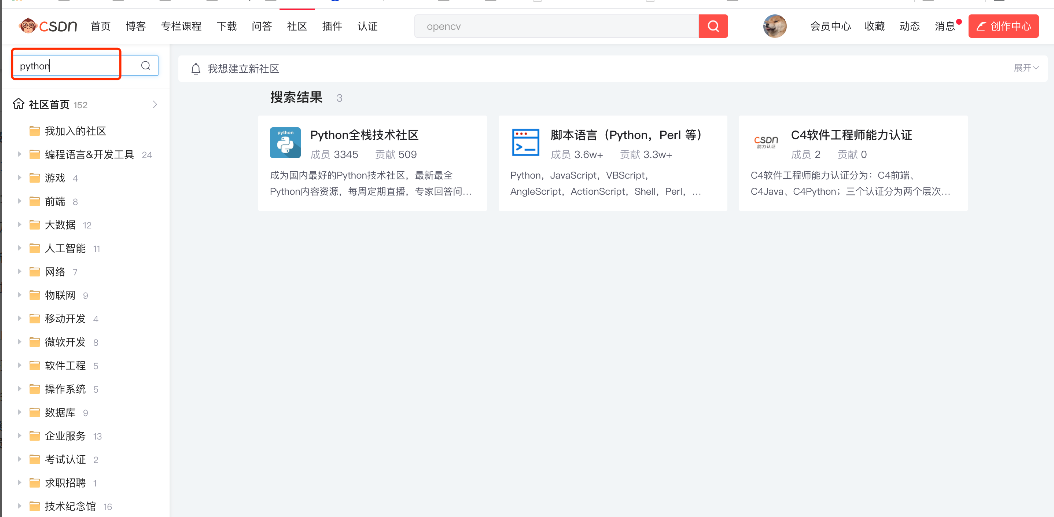Expand the 游戏 category arrow
This screenshot has width=1054, height=517.
pos(19,178)
